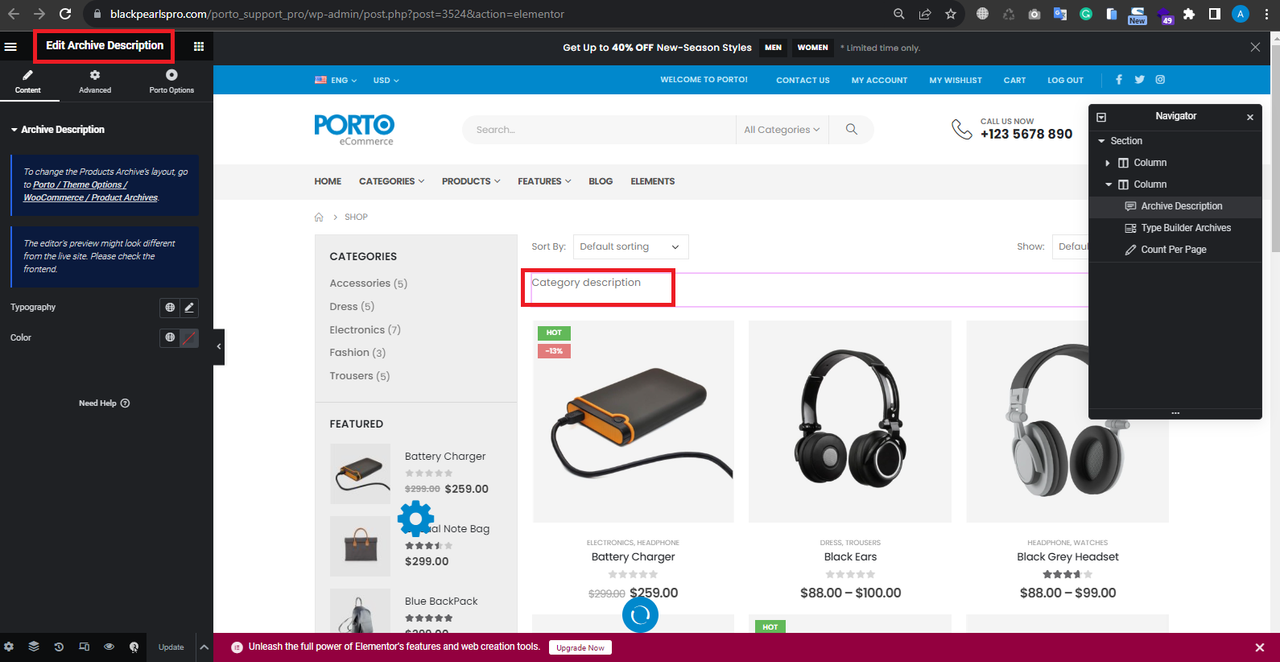Screen dimensions: 1280x662
Task: Bookmark this page with star icon
Action: pyautogui.click(x=951, y=14)
